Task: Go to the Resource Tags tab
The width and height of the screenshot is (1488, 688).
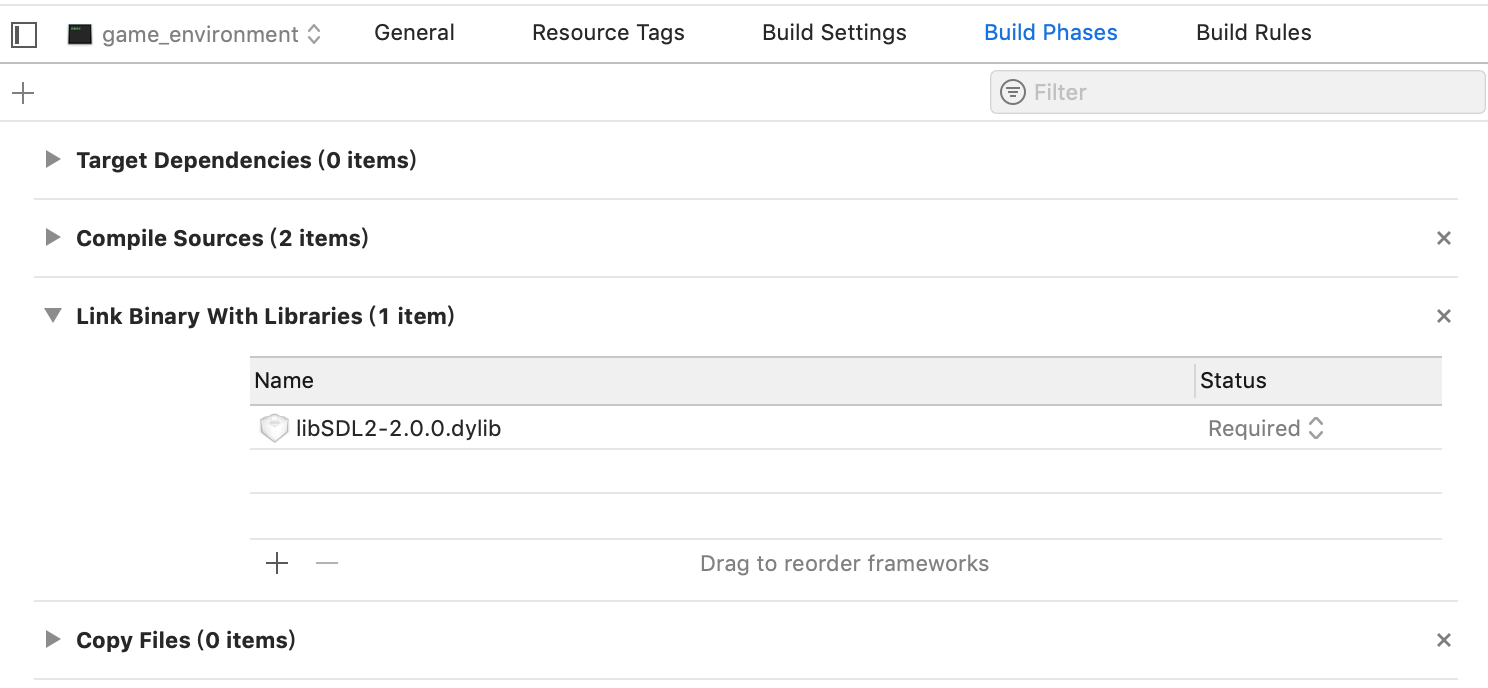Action: click(x=608, y=33)
